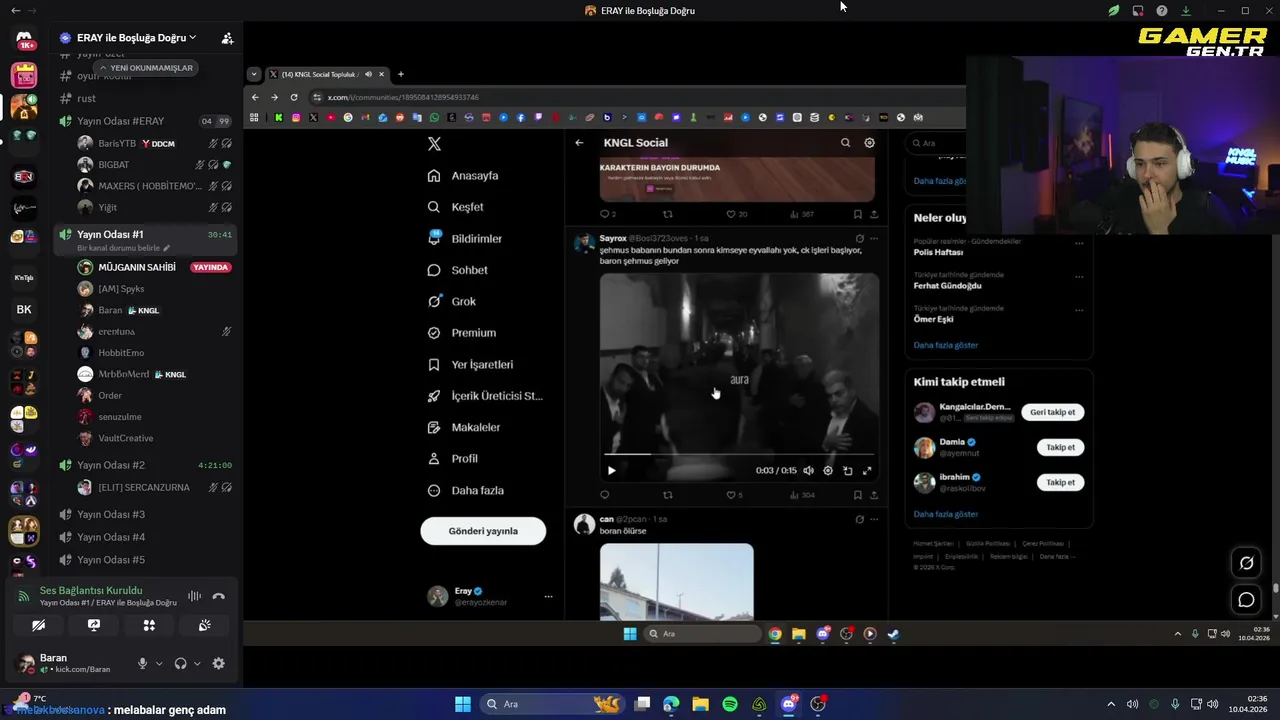Enter video fullscreen mode
1280x720 pixels.
click(867, 471)
